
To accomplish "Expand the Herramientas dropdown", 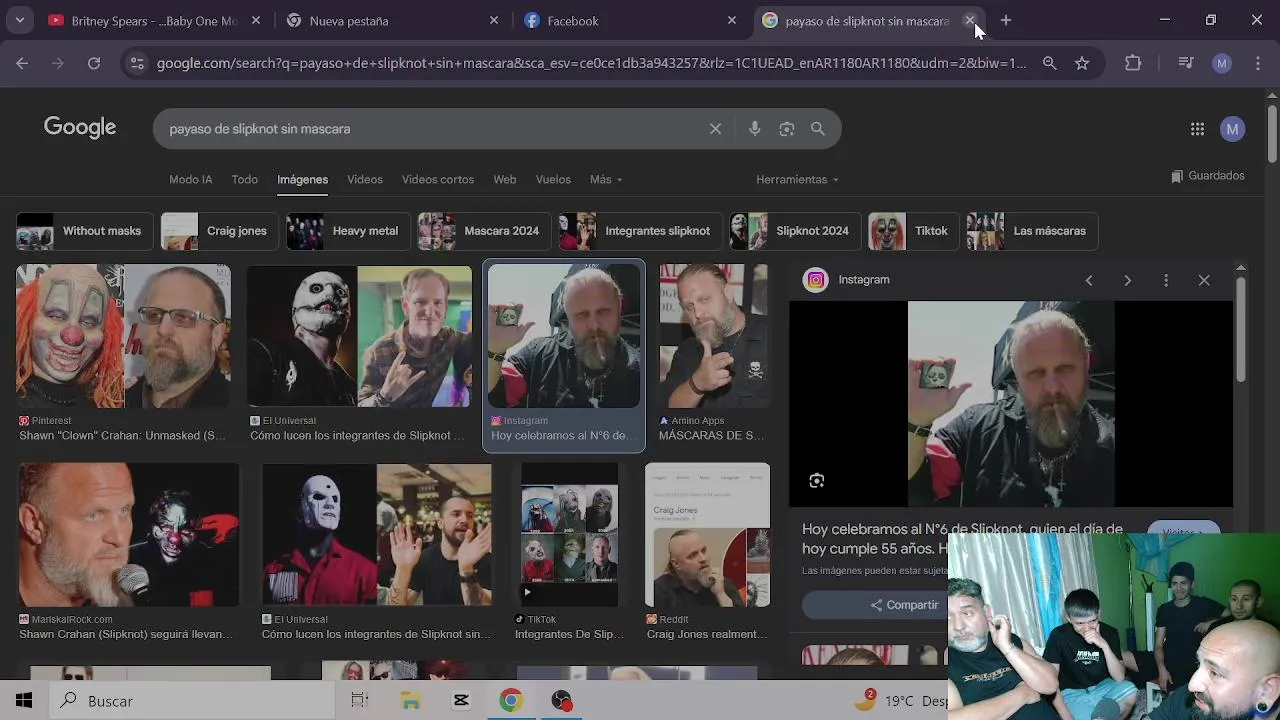I will click(797, 180).
